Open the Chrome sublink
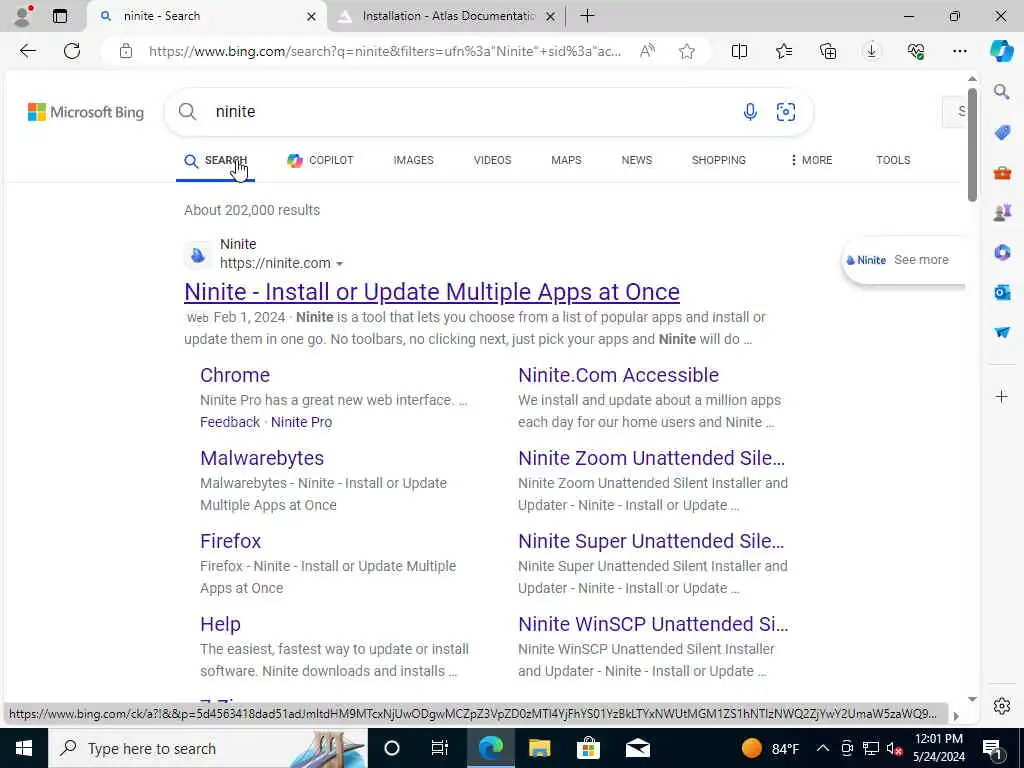The image size is (1024, 768). point(234,375)
